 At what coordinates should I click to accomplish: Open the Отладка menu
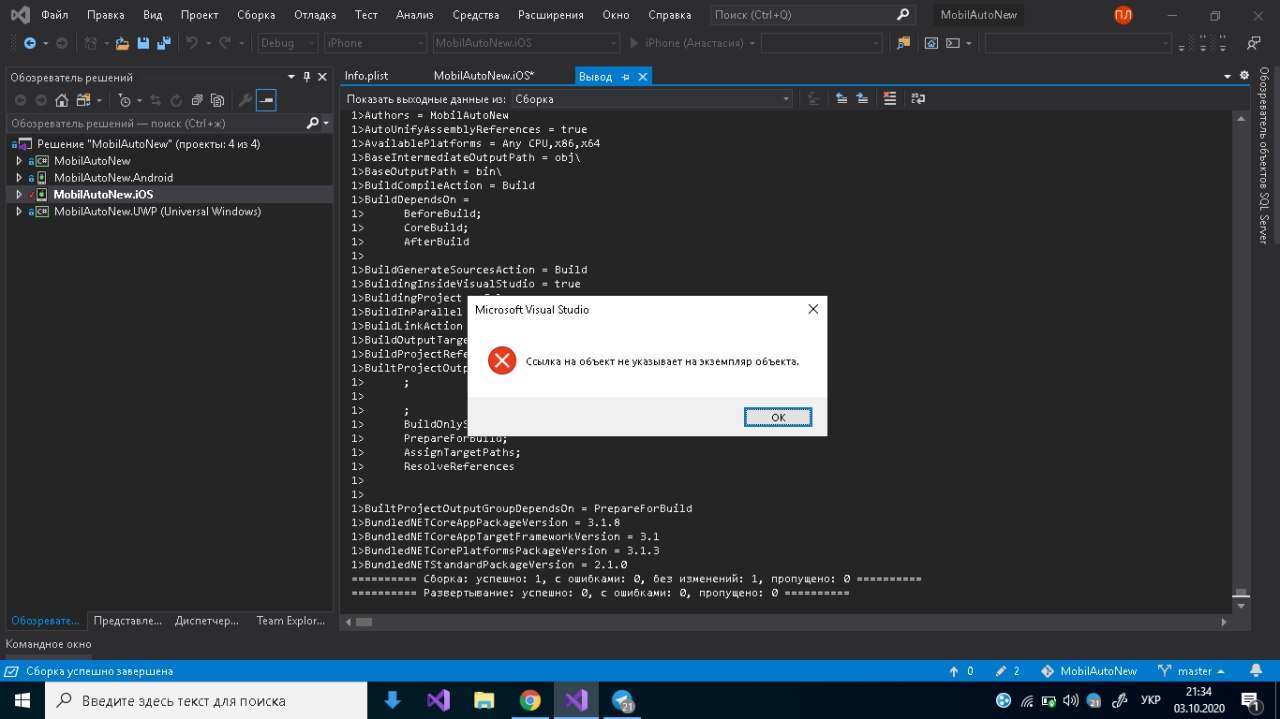point(315,15)
